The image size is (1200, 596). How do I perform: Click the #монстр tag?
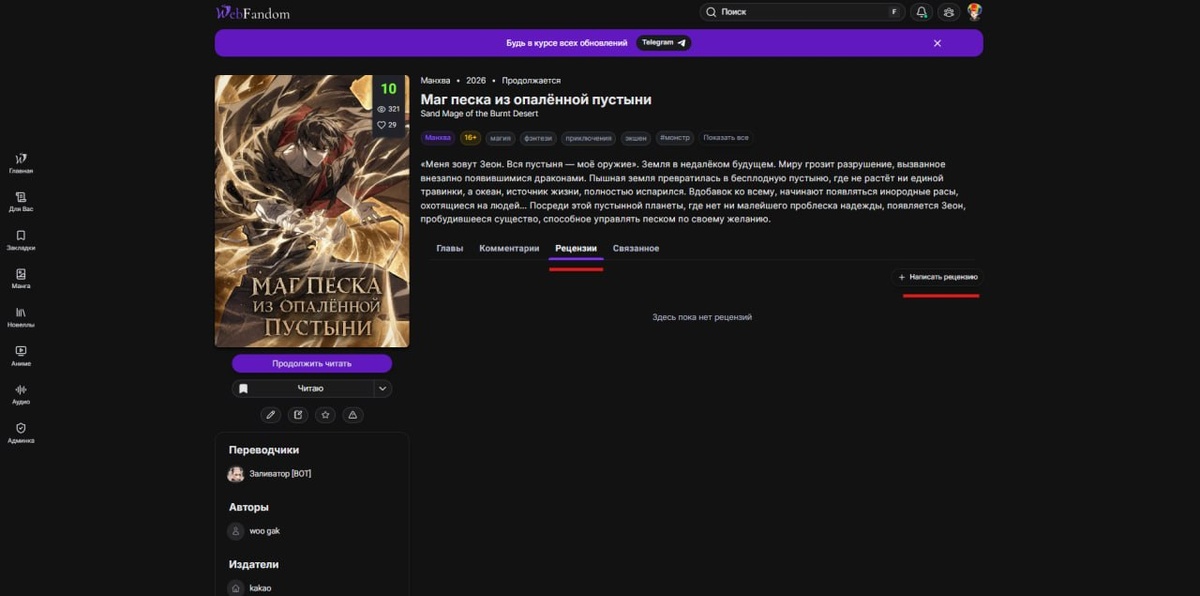coord(675,138)
